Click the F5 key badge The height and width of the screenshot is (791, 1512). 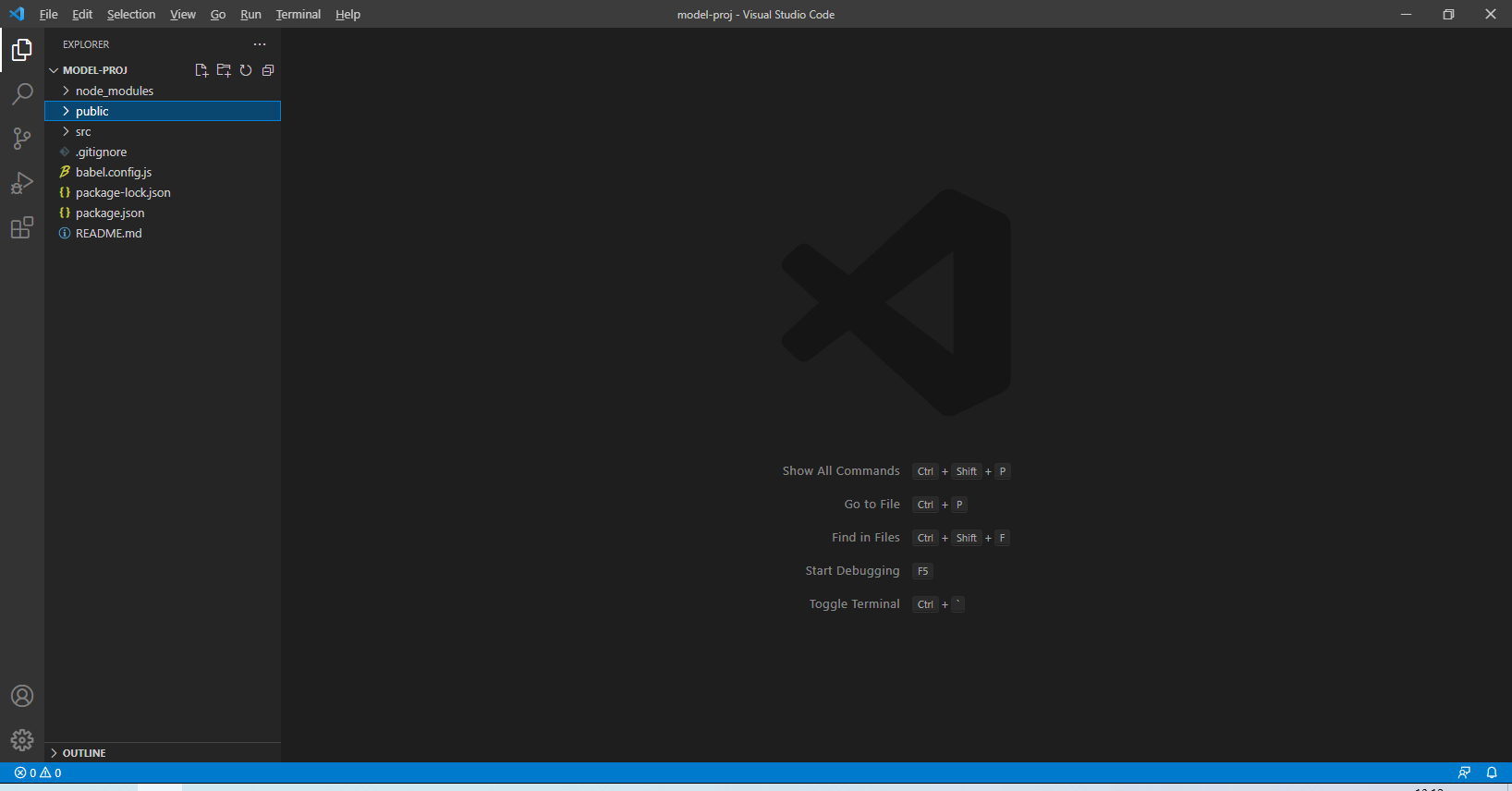tap(922, 571)
